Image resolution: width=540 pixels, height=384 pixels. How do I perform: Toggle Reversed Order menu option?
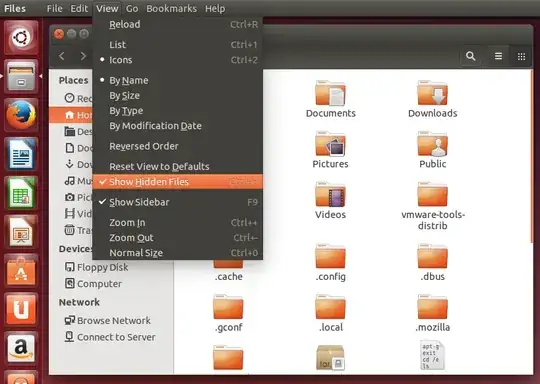tap(178, 146)
